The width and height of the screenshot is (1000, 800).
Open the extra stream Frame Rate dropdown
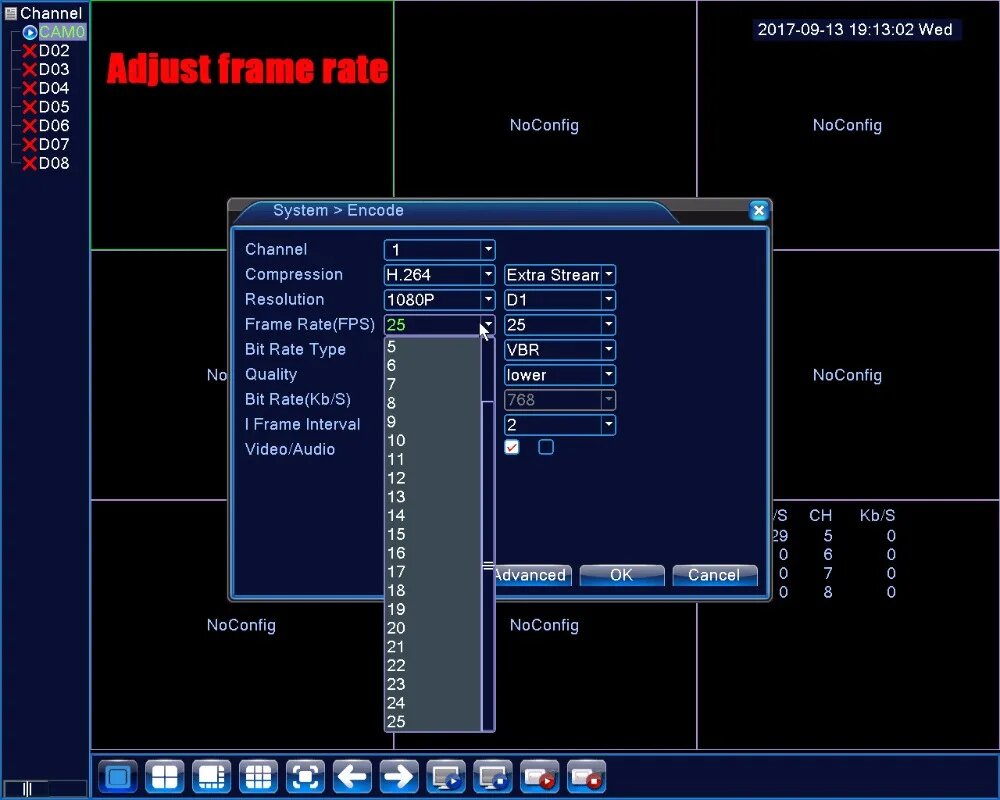click(x=560, y=325)
